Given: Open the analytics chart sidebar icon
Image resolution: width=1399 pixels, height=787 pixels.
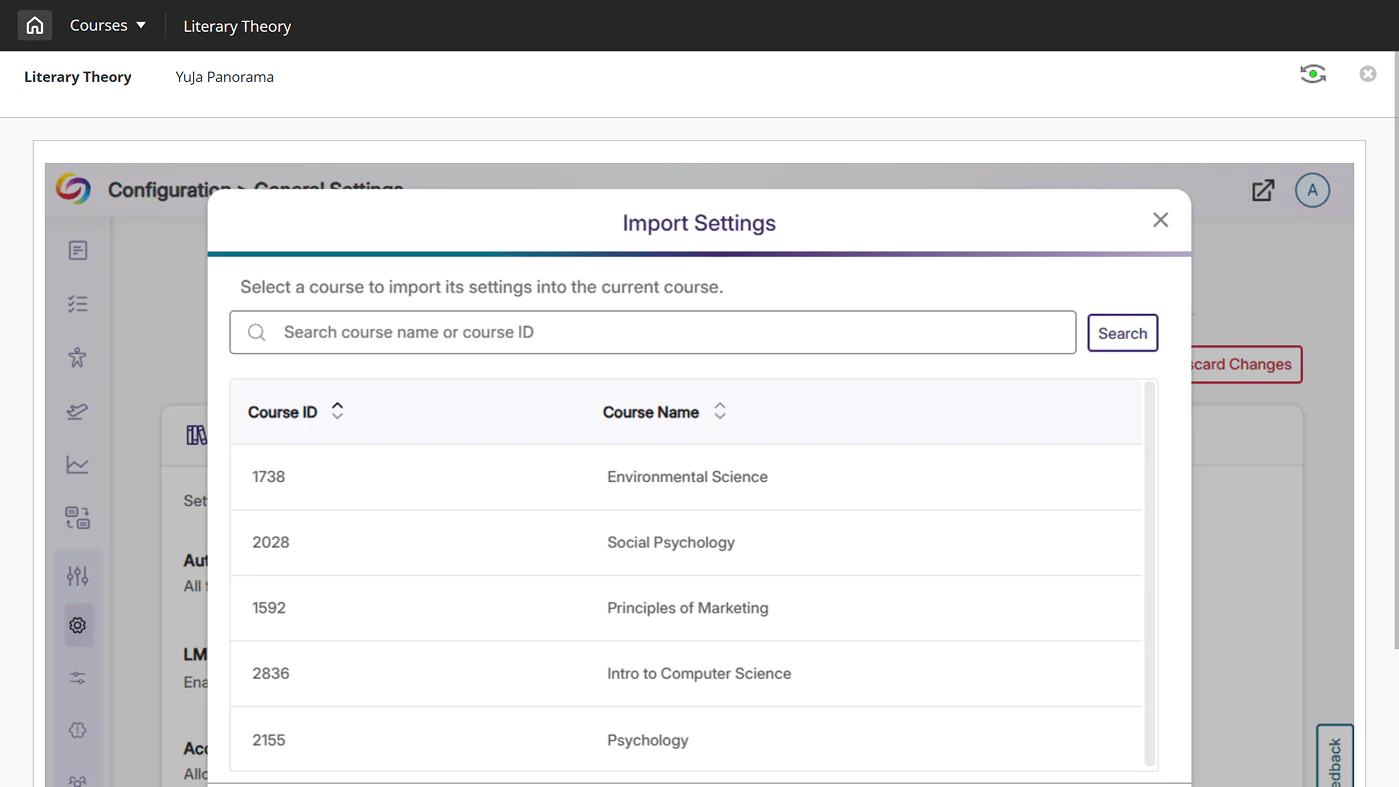Looking at the screenshot, I should [78, 465].
